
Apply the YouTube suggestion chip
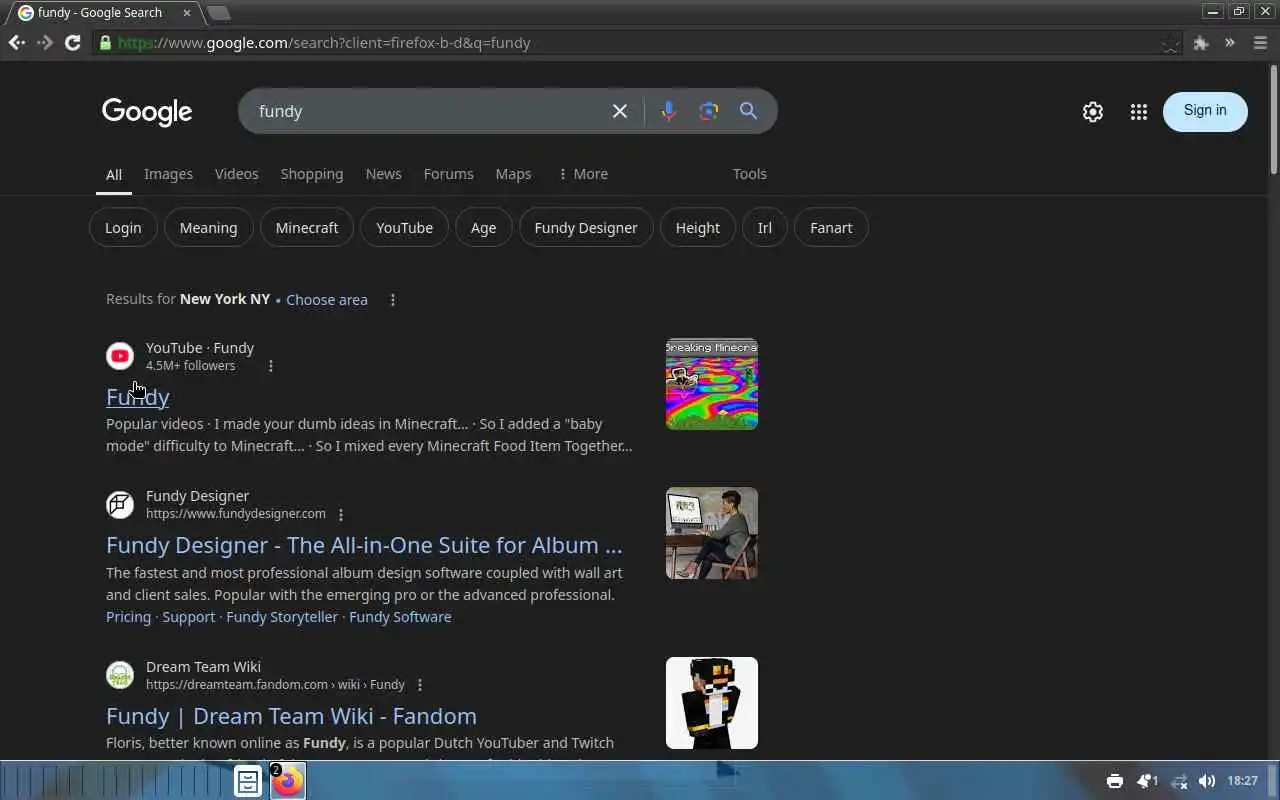click(404, 228)
